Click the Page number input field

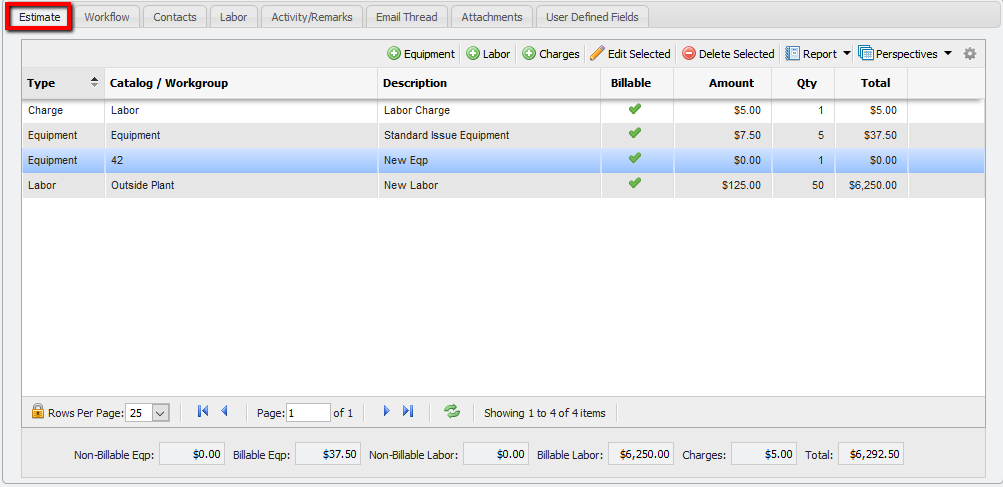coord(308,412)
